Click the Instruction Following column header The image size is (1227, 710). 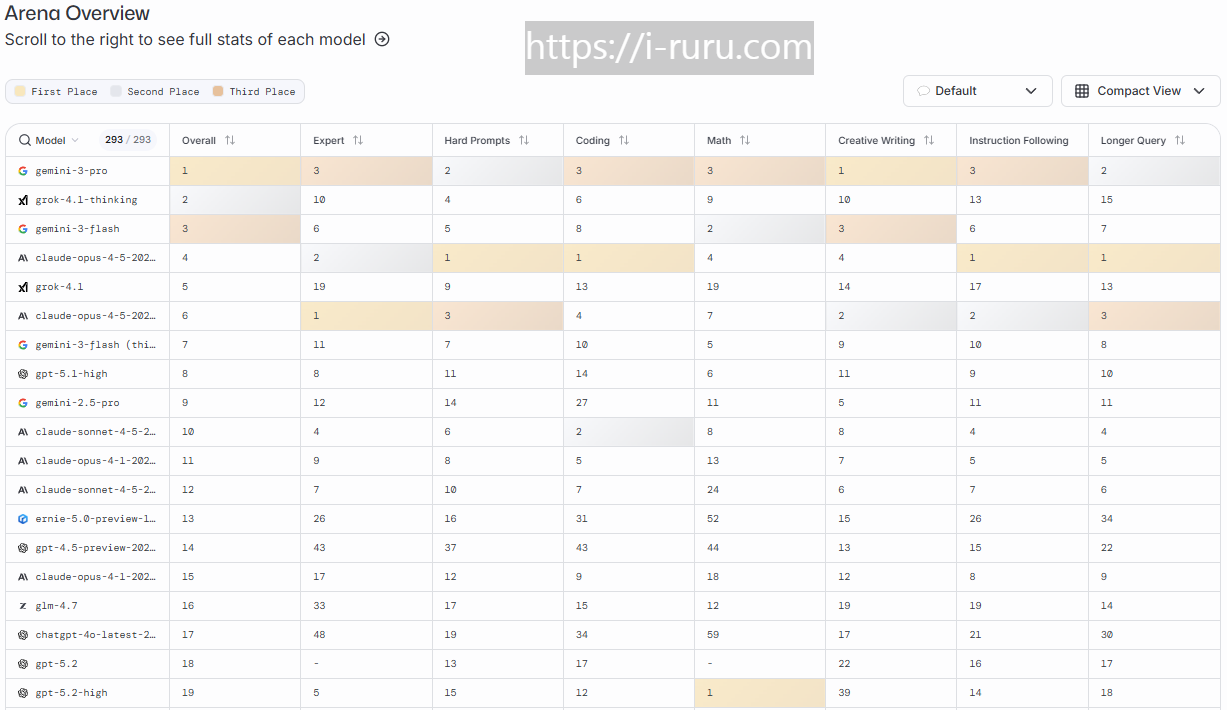click(1019, 140)
